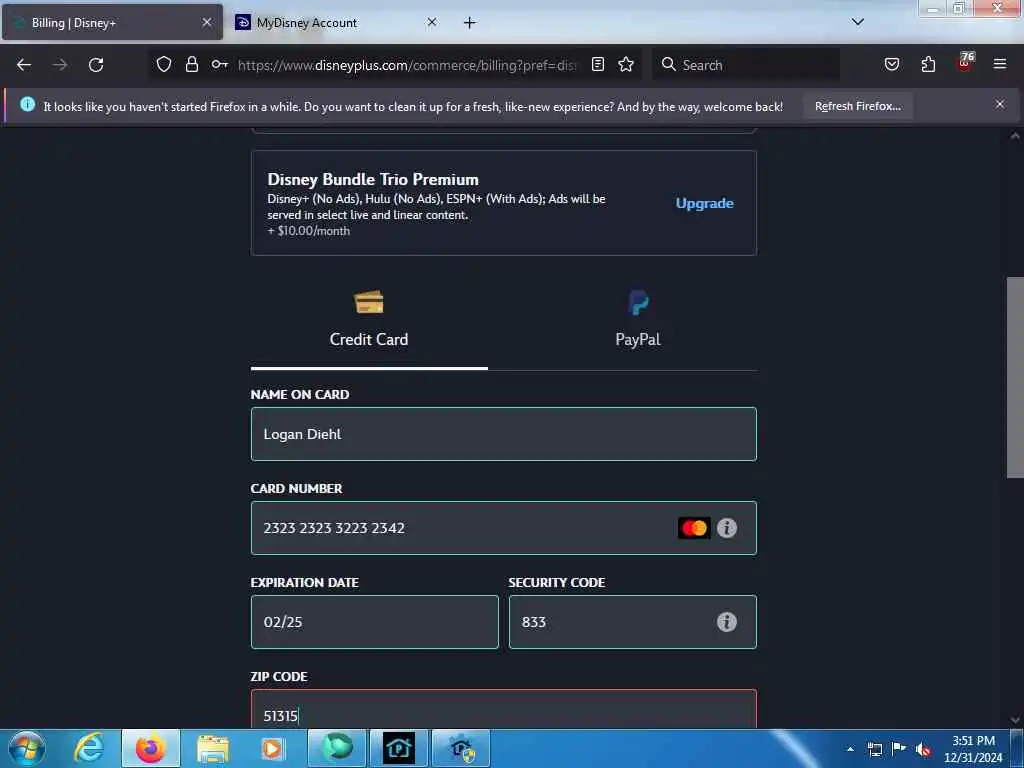Click the Card Number input field
This screenshot has width=1024, height=768.
click(504, 528)
